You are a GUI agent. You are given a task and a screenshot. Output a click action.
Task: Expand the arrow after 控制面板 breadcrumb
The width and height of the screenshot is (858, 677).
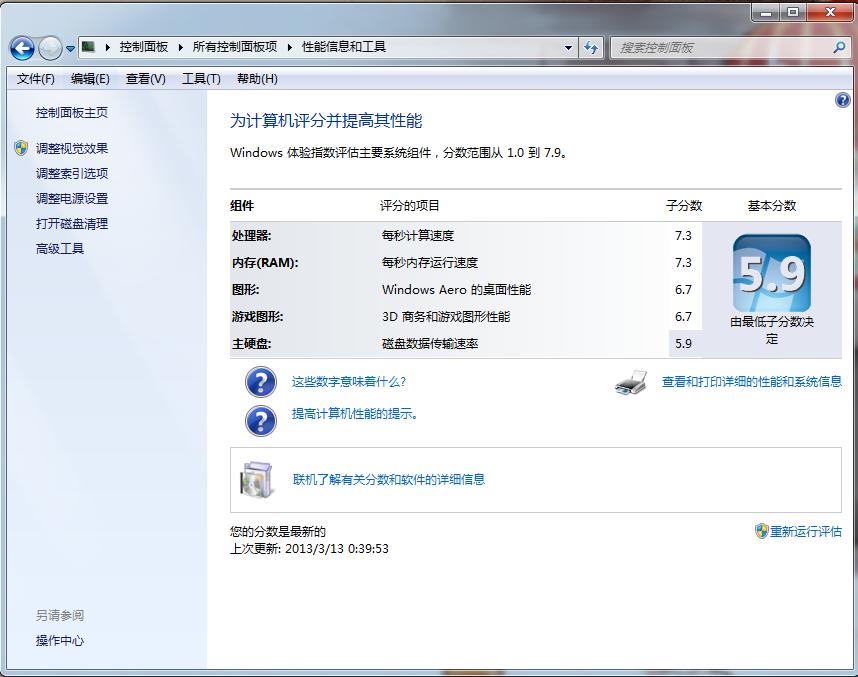click(181, 48)
